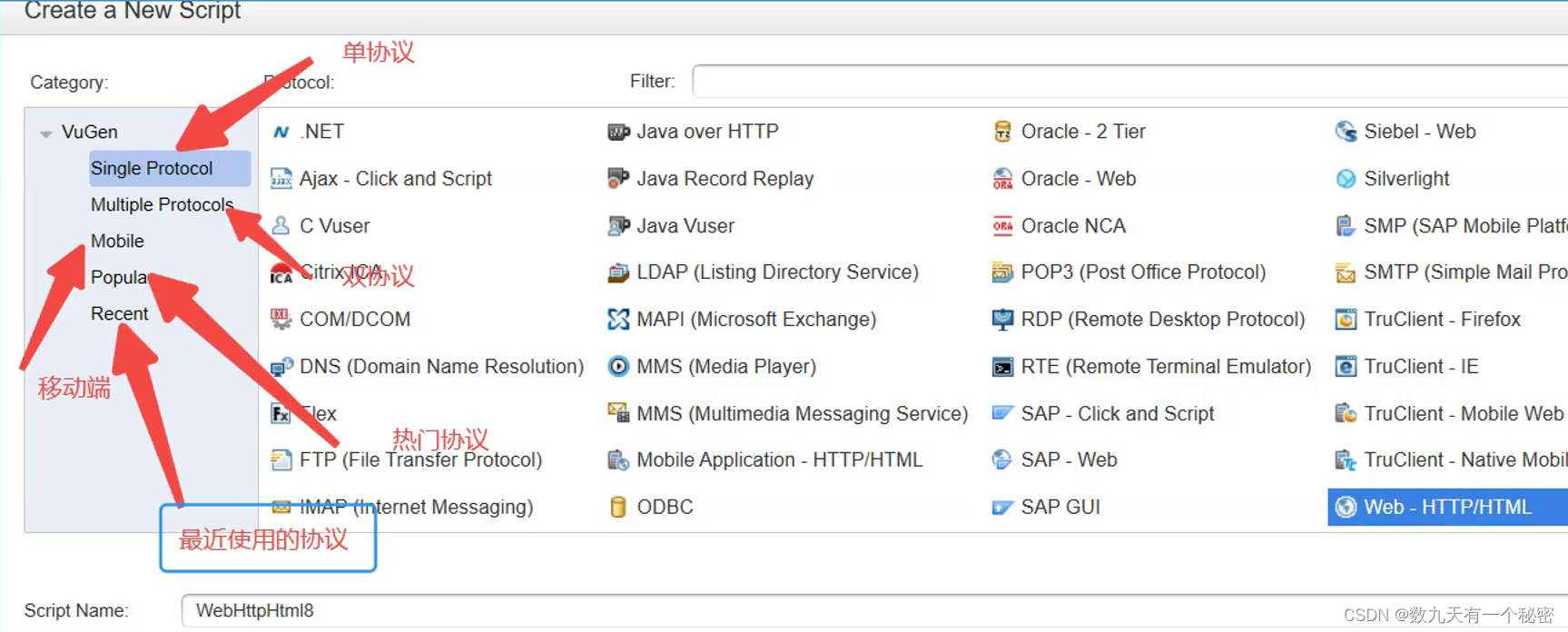1568x632 pixels.
Task: Click the Ajax - Click and Script icon
Action: pyautogui.click(x=281, y=179)
